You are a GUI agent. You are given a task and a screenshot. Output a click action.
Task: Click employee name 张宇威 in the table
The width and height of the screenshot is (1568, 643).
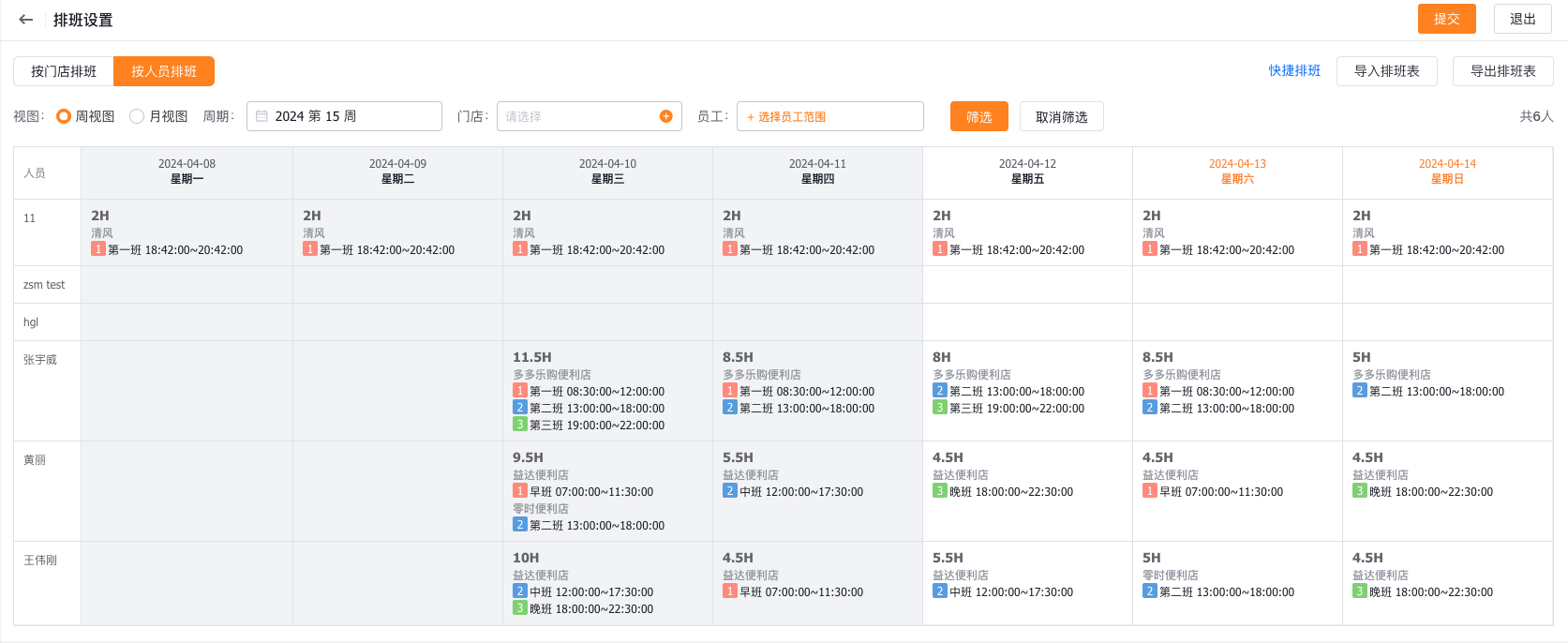(40, 360)
